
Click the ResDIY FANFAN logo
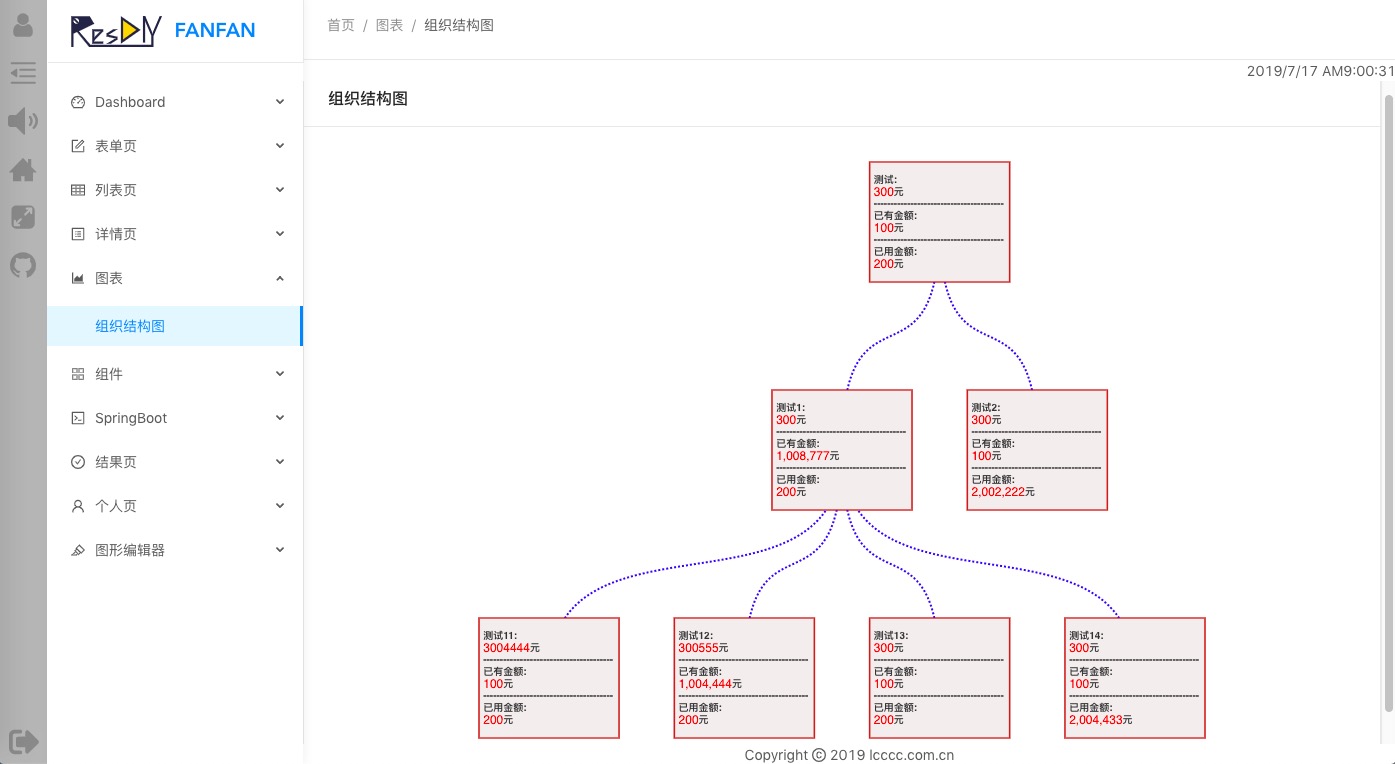(163, 30)
